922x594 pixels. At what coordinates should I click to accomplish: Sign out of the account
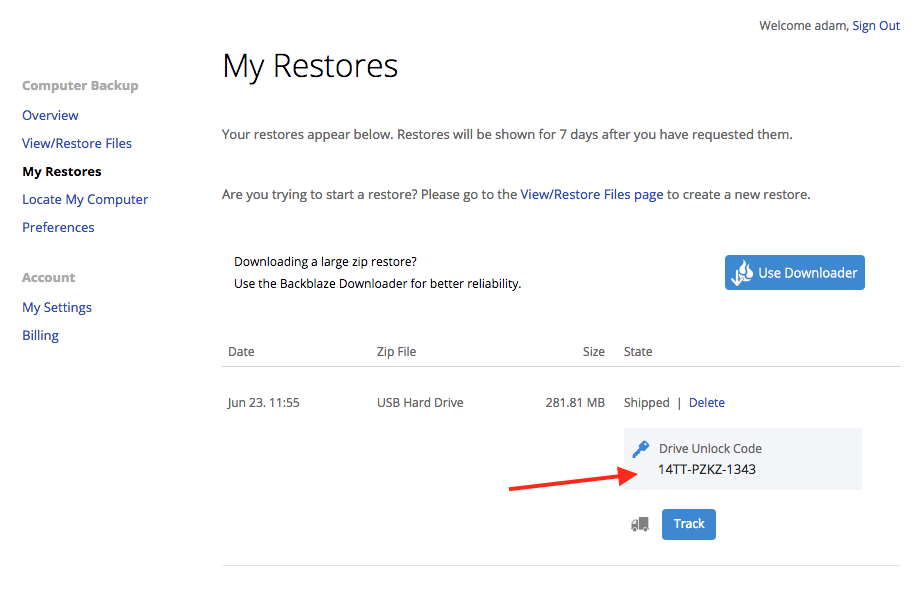click(876, 26)
